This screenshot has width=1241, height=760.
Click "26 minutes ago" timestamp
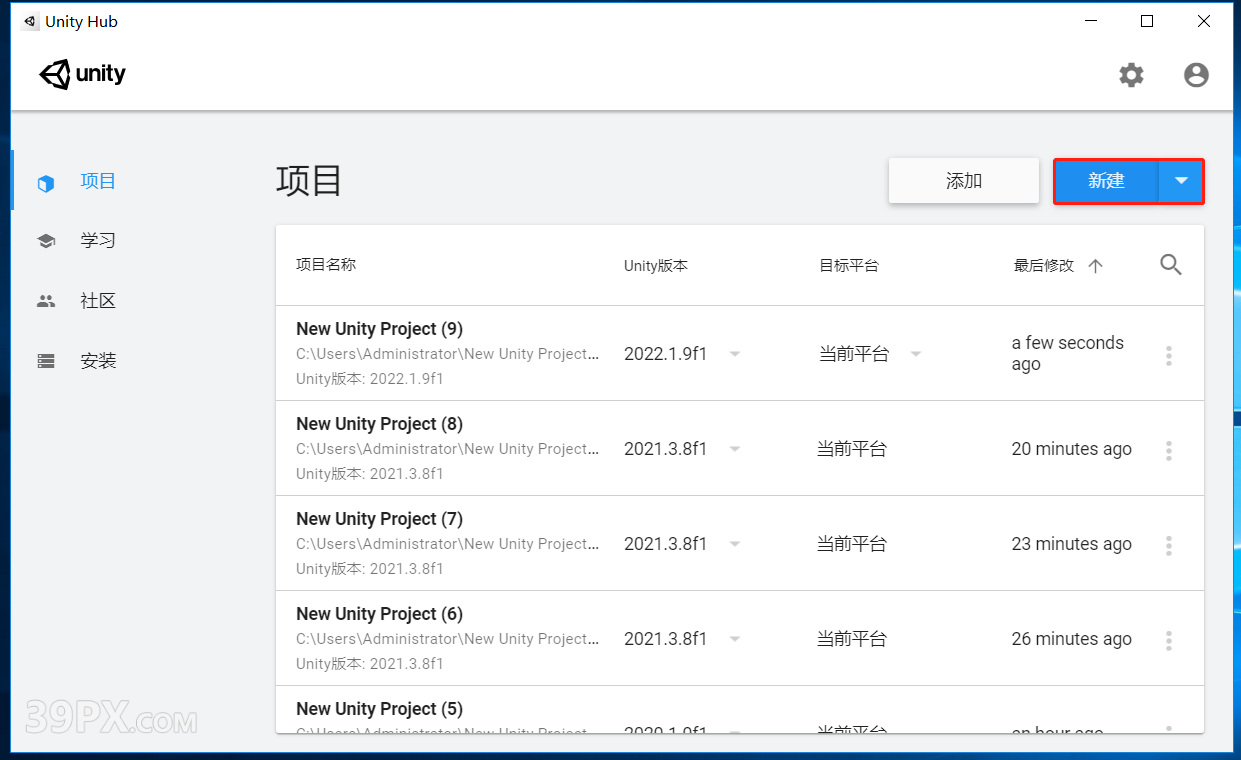1071,639
